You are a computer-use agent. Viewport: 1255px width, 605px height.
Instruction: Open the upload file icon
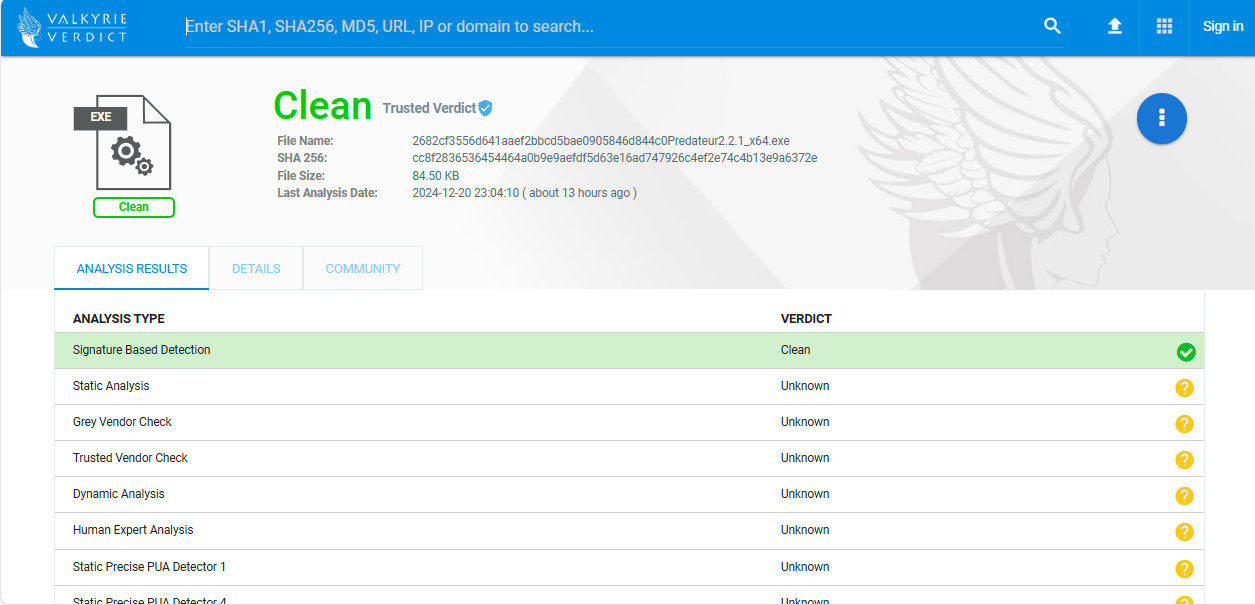tap(1115, 27)
